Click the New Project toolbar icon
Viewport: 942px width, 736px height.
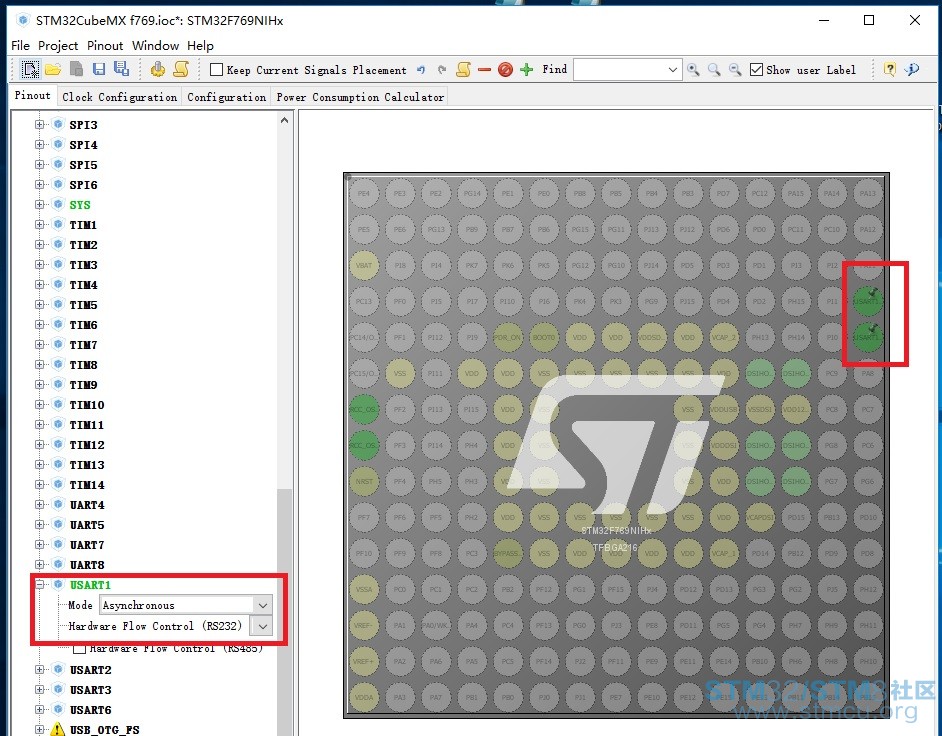(29, 70)
